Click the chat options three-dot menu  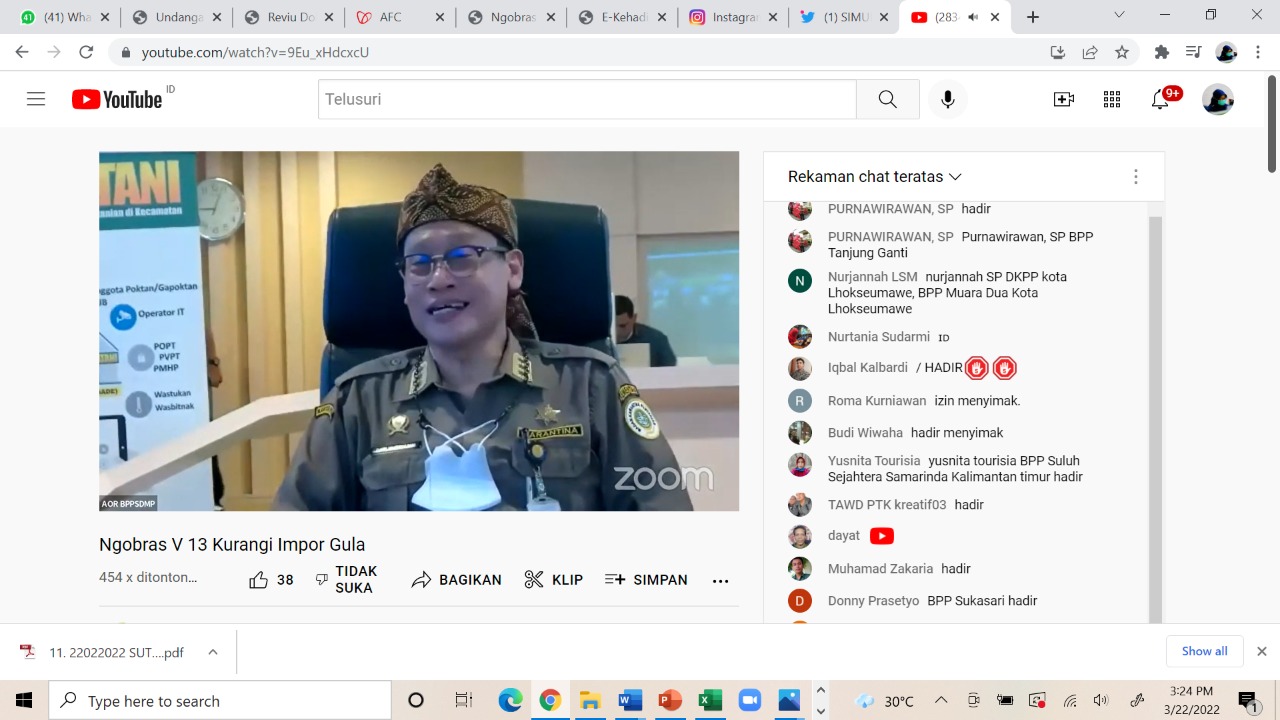click(1135, 177)
